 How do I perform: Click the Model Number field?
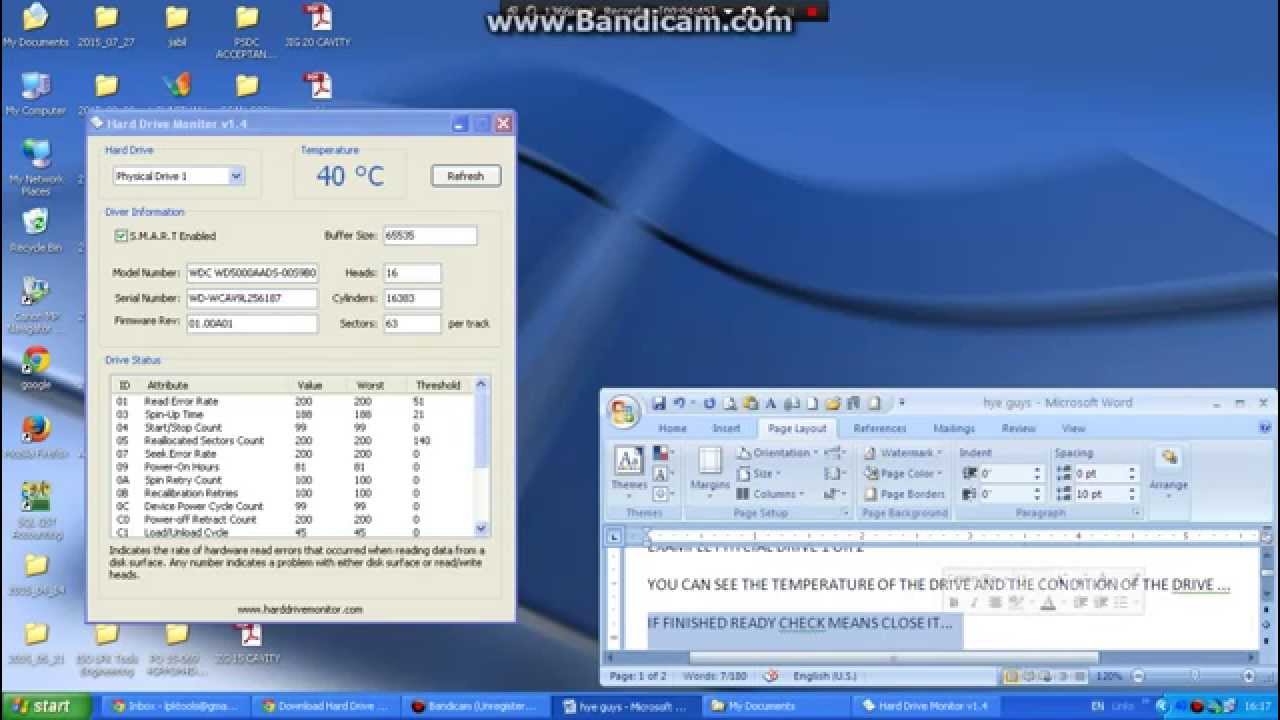pos(252,273)
